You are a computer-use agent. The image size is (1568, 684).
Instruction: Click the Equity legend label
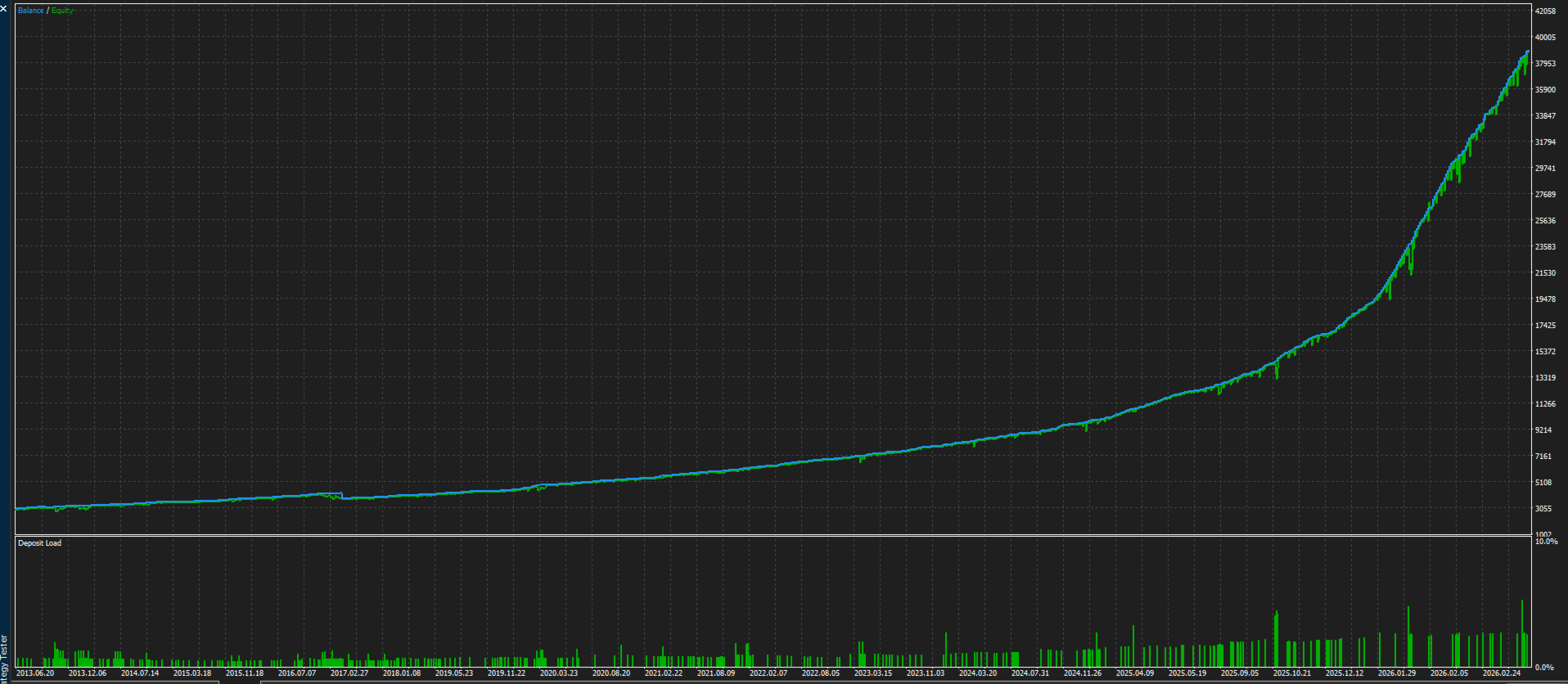point(62,11)
